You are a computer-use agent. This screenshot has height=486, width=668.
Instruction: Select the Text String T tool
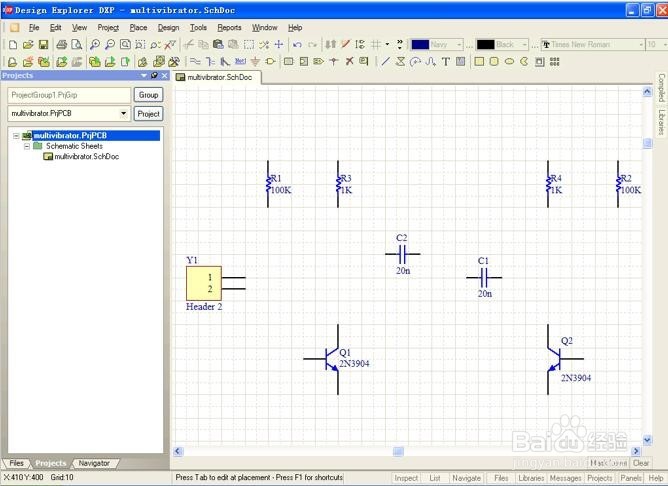(x=446, y=62)
